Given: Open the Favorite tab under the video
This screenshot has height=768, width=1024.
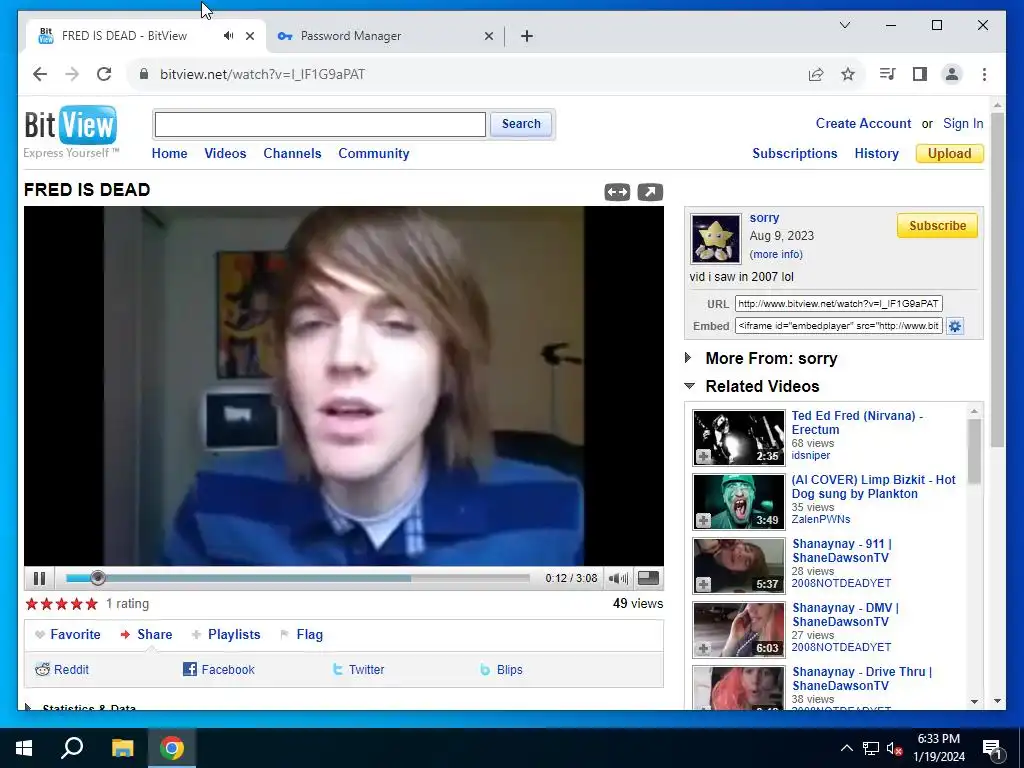Looking at the screenshot, I should coord(68,634).
